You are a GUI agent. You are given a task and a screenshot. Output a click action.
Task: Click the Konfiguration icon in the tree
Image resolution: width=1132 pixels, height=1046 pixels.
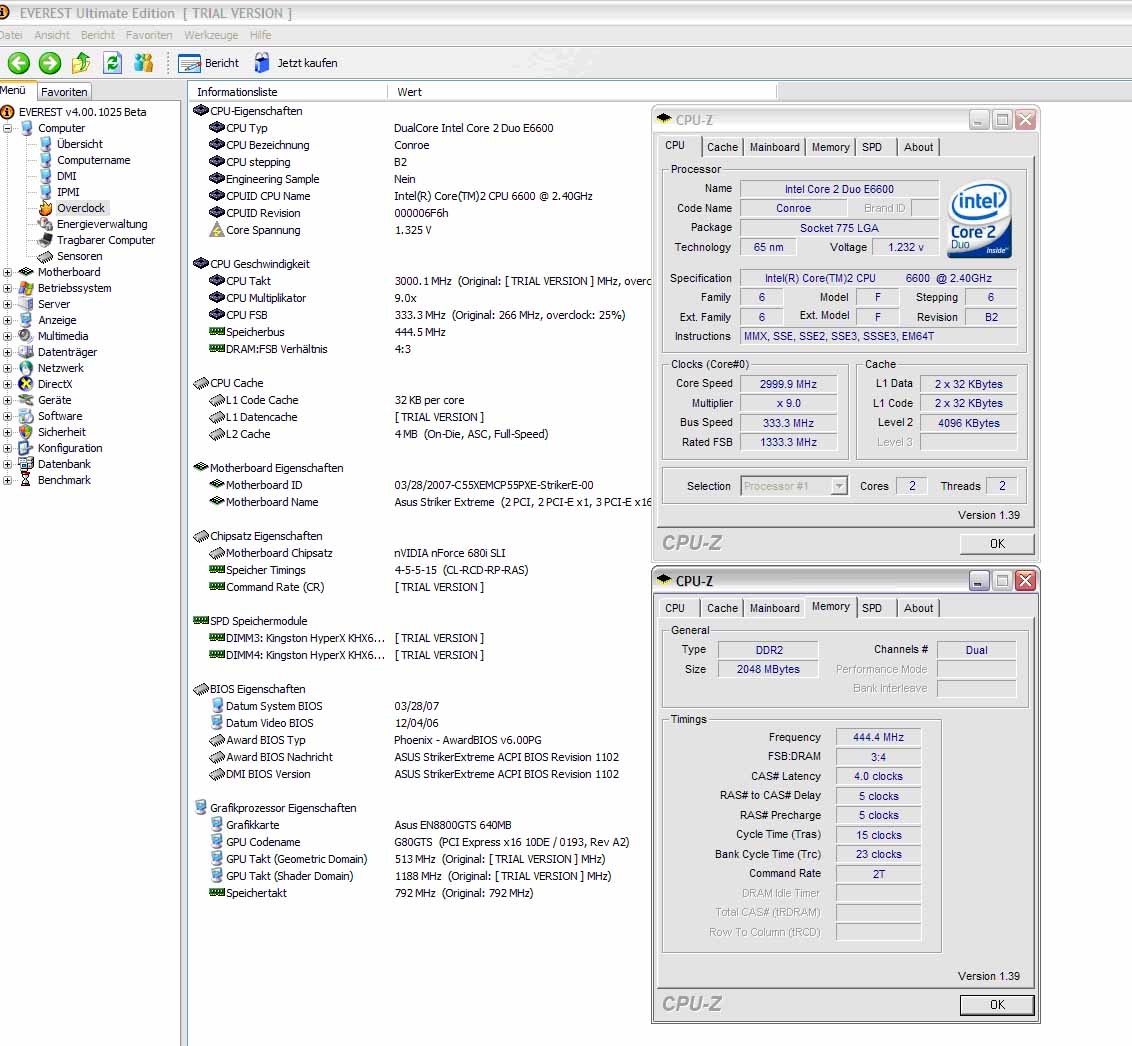click(26, 448)
